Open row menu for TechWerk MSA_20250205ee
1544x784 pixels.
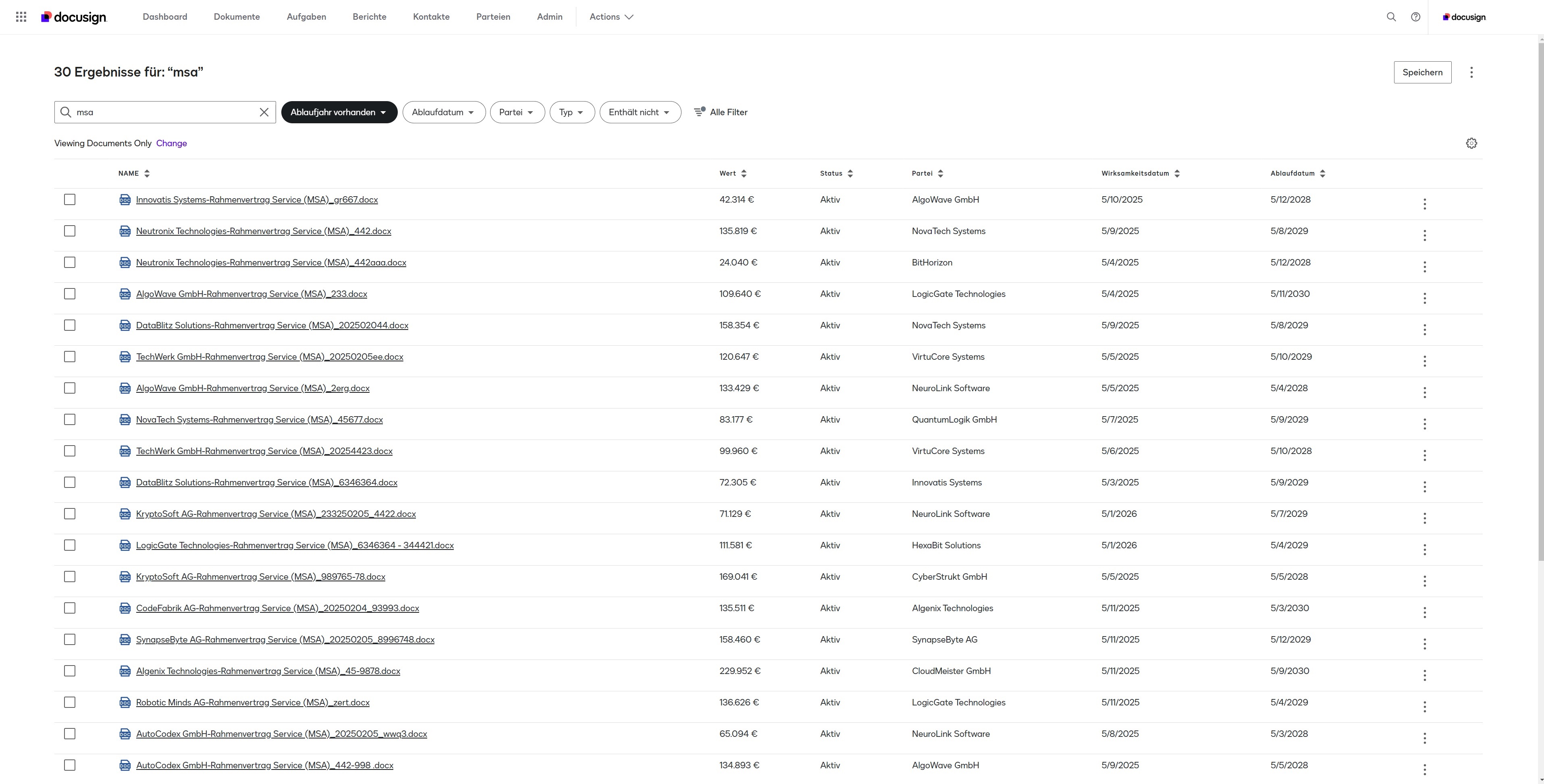pyautogui.click(x=1424, y=361)
